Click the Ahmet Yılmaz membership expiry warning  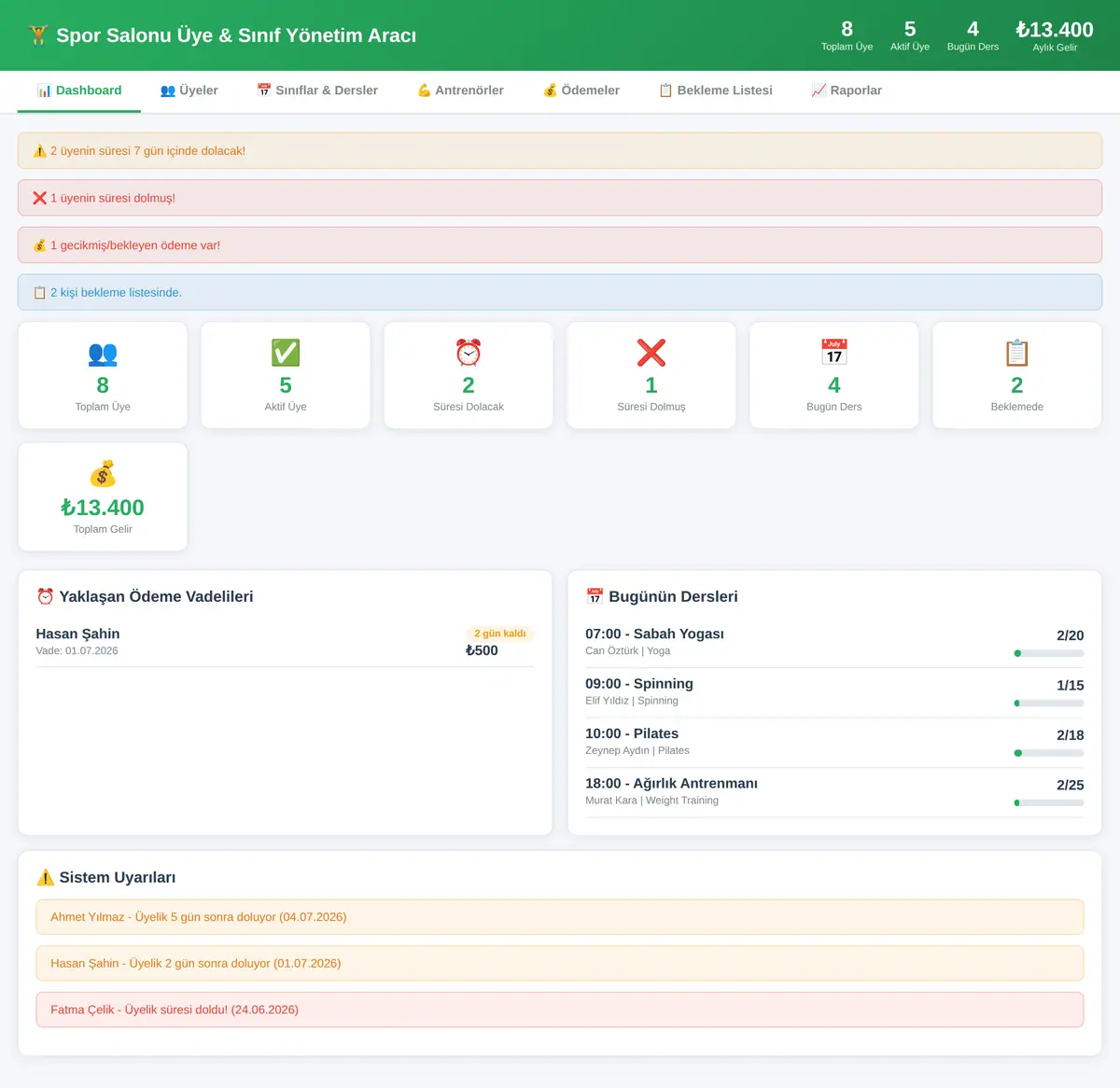click(560, 917)
